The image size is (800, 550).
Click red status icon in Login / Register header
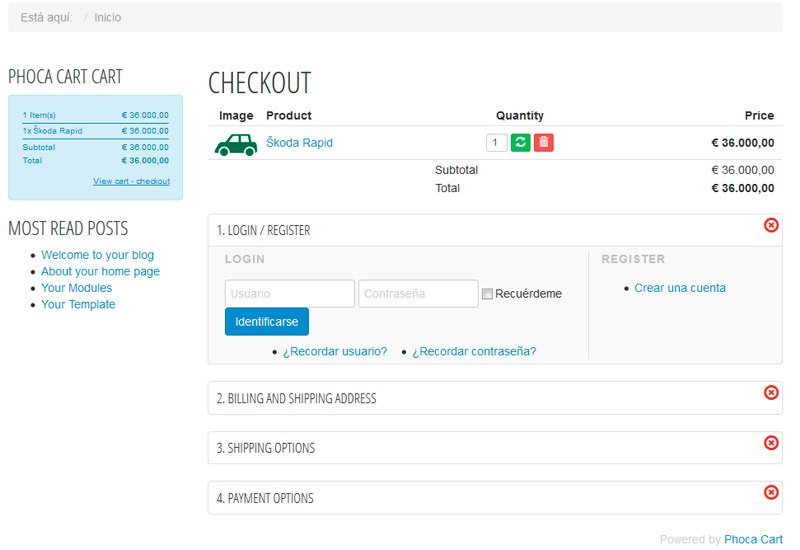771,225
